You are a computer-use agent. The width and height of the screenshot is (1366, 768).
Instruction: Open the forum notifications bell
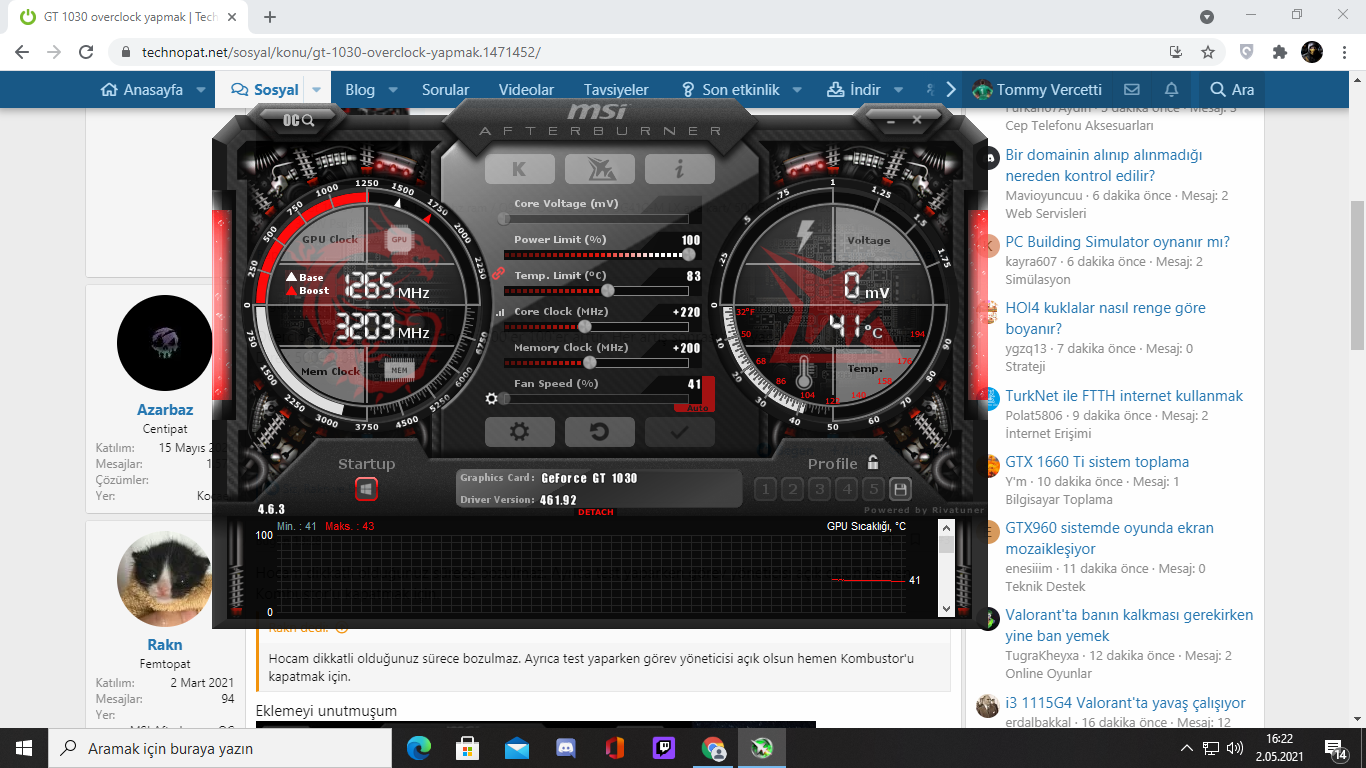(x=1172, y=89)
